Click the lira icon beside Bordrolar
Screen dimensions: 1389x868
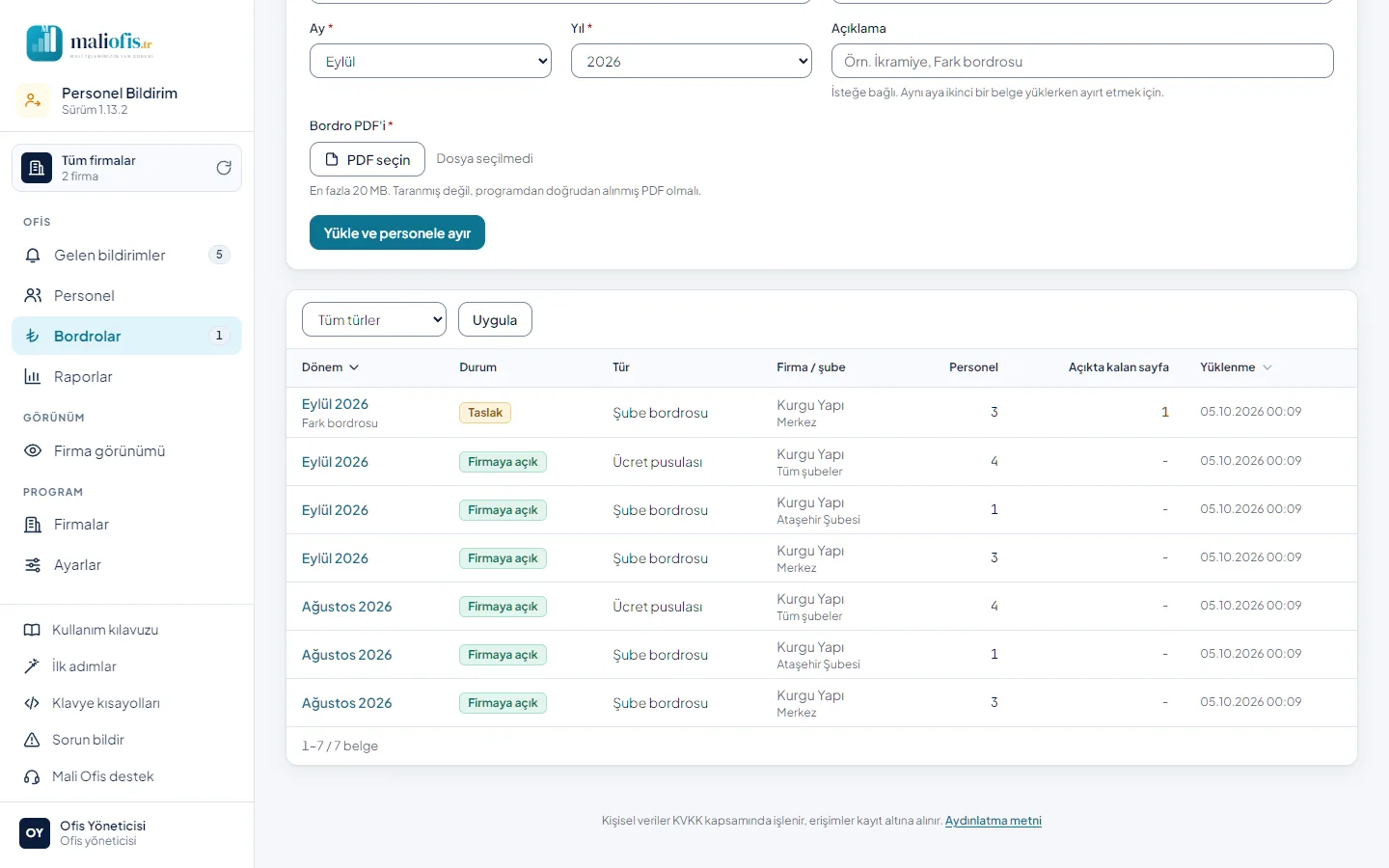(33, 337)
